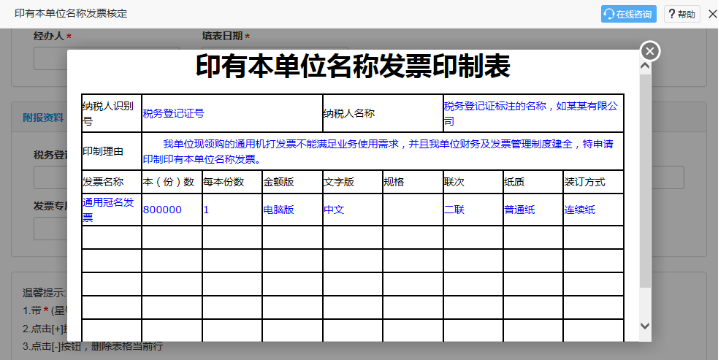This screenshot has height=361, width=719.
Task: Click the 纸质 column header
Action: tap(533, 182)
